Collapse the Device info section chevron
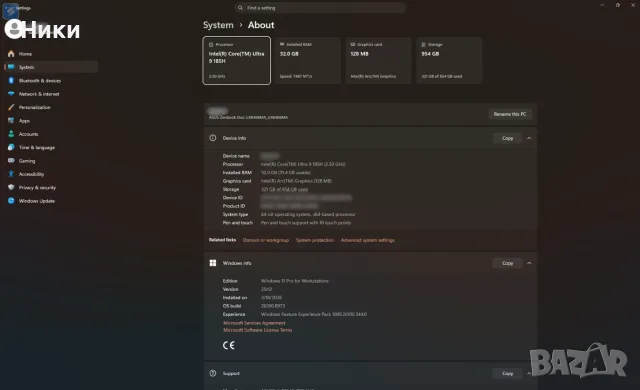Image resolution: width=640 pixels, height=390 pixels. (529, 138)
